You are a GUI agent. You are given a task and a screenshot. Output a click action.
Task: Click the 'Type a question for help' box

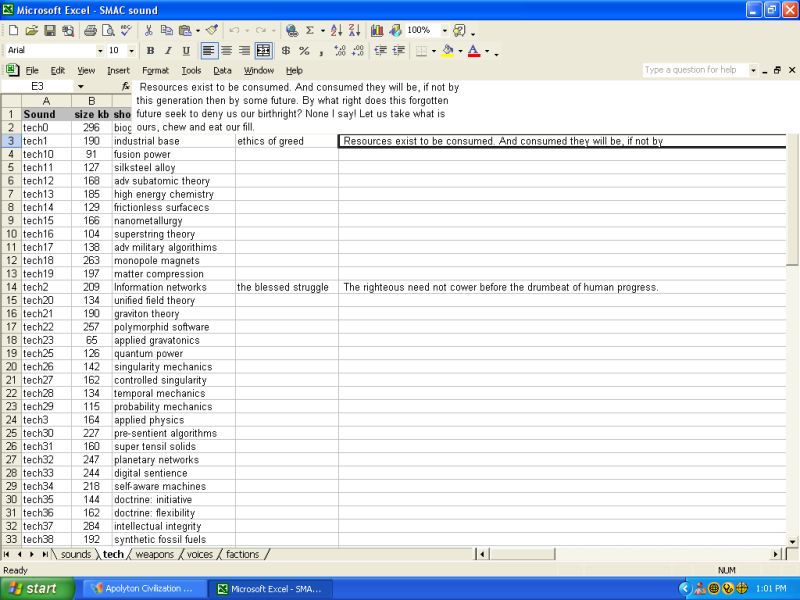[x=694, y=70]
